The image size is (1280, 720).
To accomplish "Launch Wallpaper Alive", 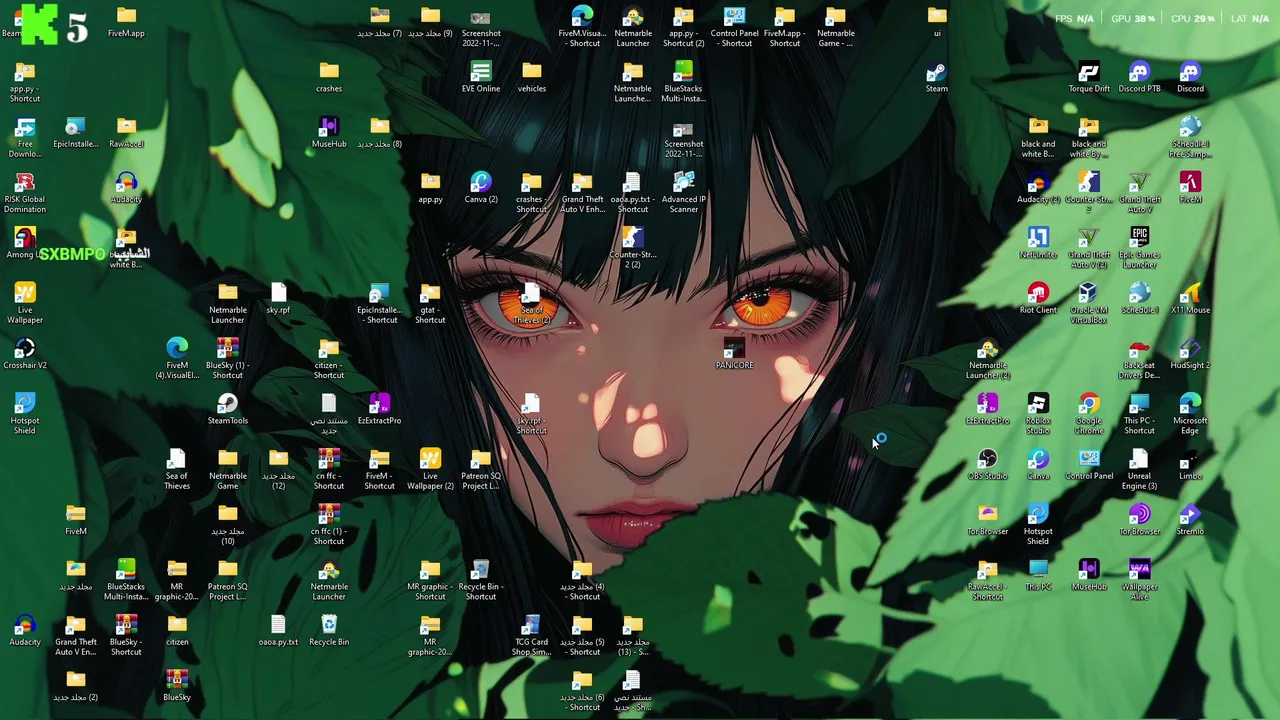I will pos(1139,579).
